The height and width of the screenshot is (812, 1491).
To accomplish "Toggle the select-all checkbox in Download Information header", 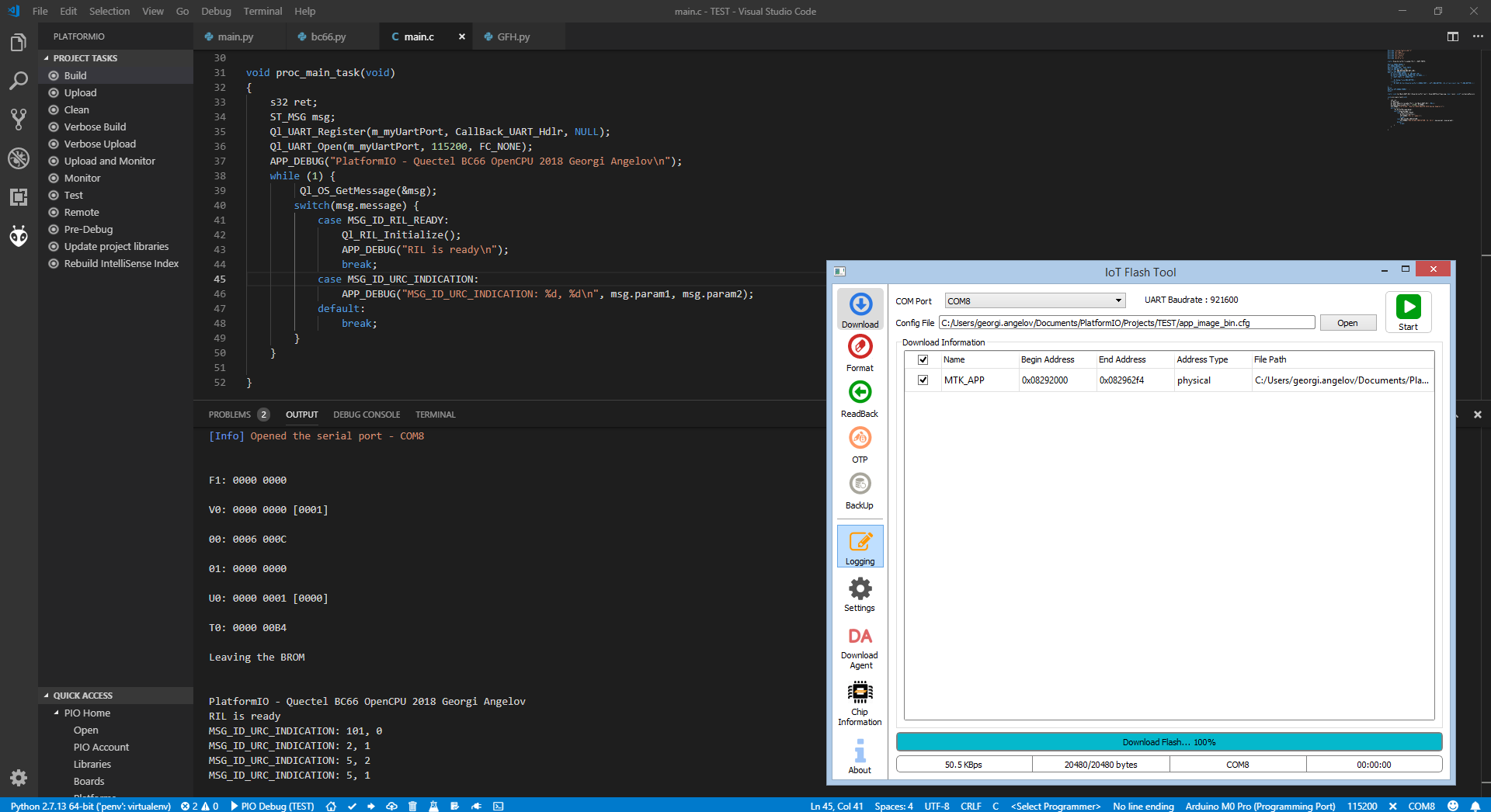I will pos(923,359).
